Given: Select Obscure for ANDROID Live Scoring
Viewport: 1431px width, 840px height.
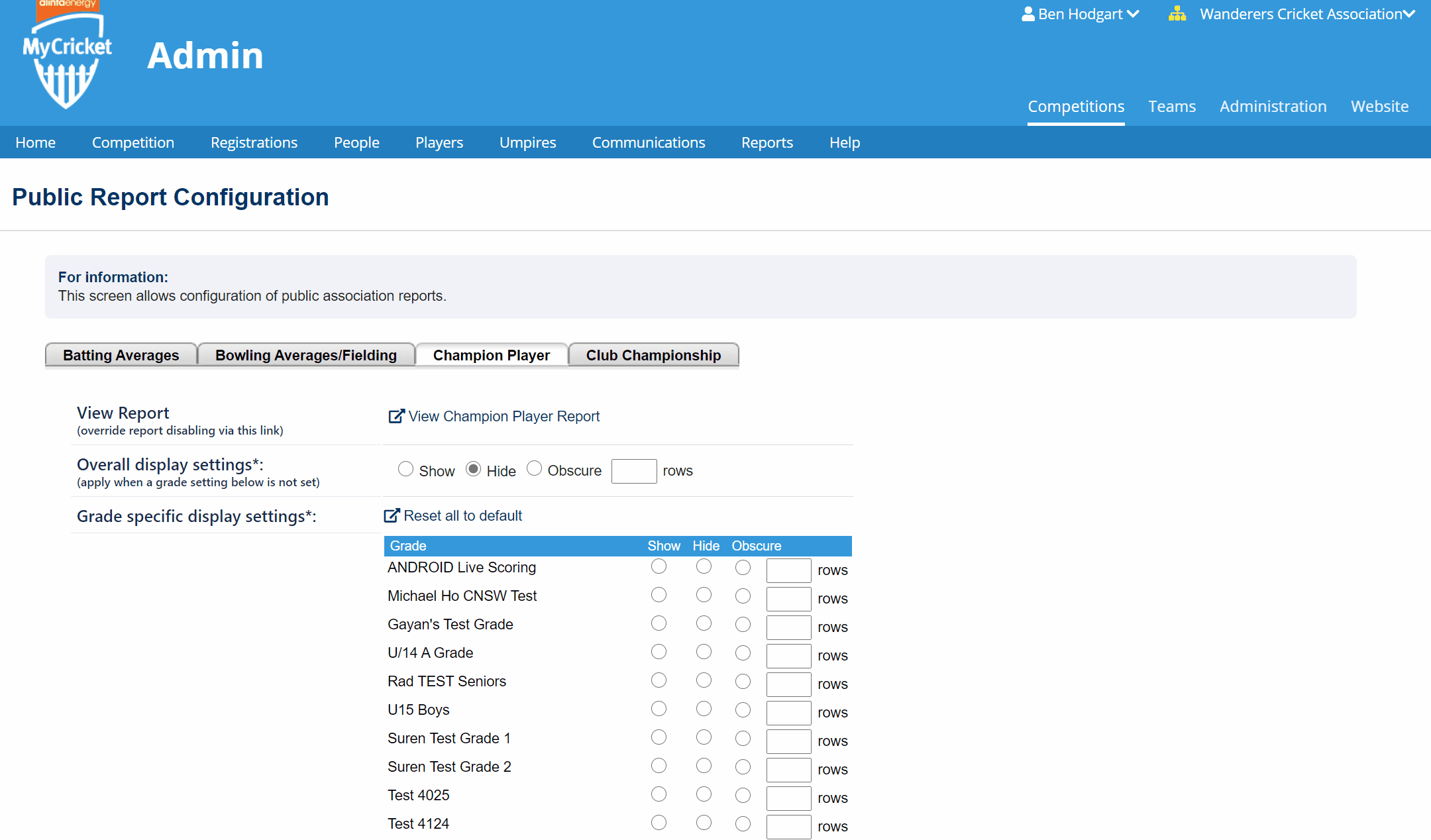Looking at the screenshot, I should pyautogui.click(x=743, y=568).
